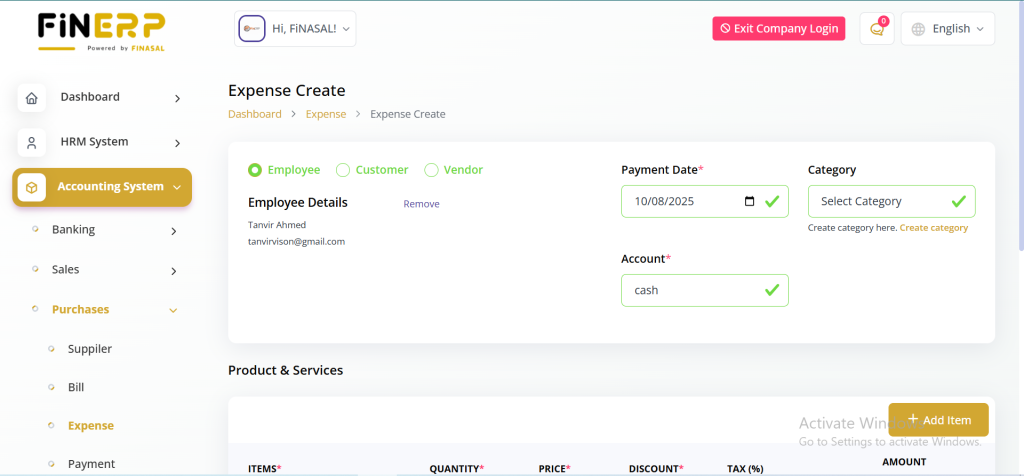Image resolution: width=1024 pixels, height=476 pixels.
Task: Click the Add Item button
Action: tap(938, 420)
